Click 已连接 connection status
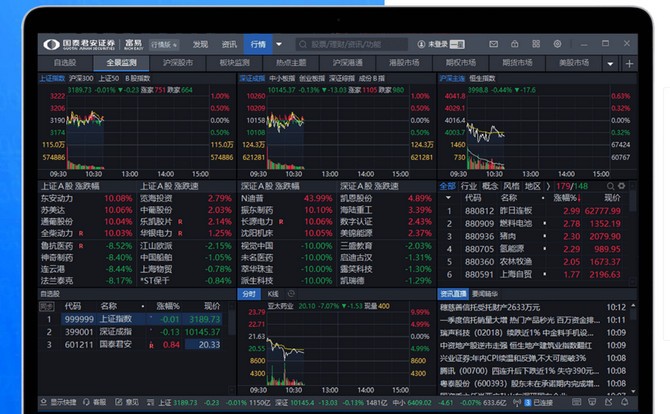The height and width of the screenshot is (414, 670). coord(543,402)
